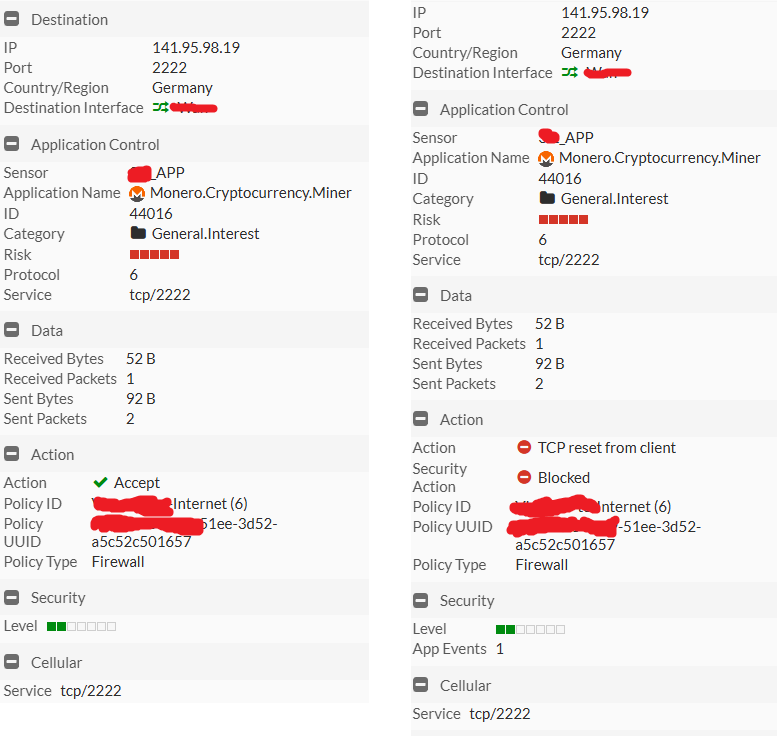The width and height of the screenshot is (777, 736).
Task: Collapse the left panel's Application Control section
Action: (x=12, y=145)
